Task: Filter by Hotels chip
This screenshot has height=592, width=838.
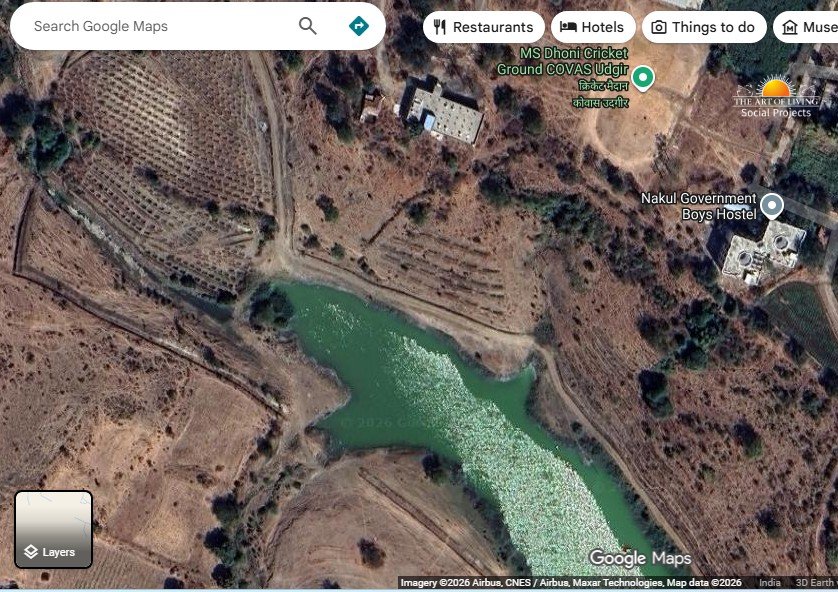Action: [593, 27]
